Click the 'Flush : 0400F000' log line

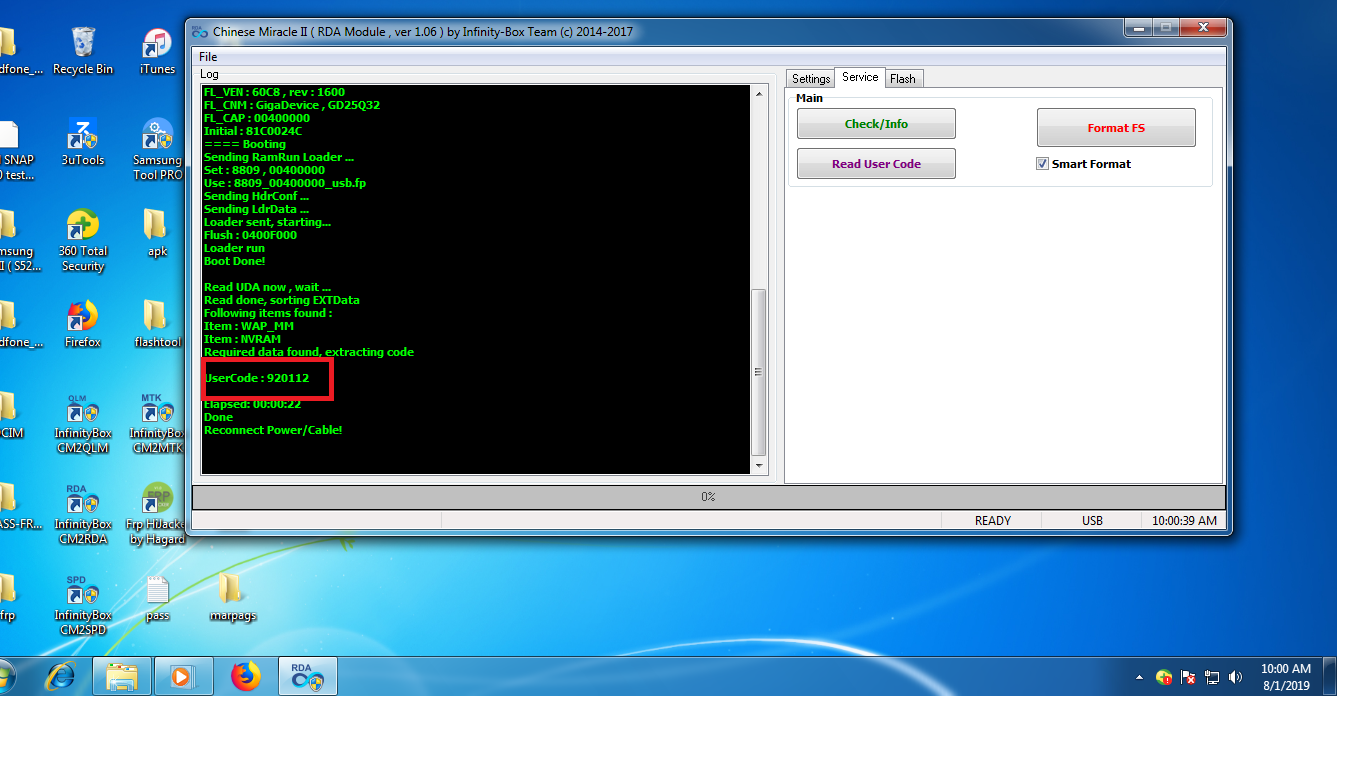click(x=250, y=235)
